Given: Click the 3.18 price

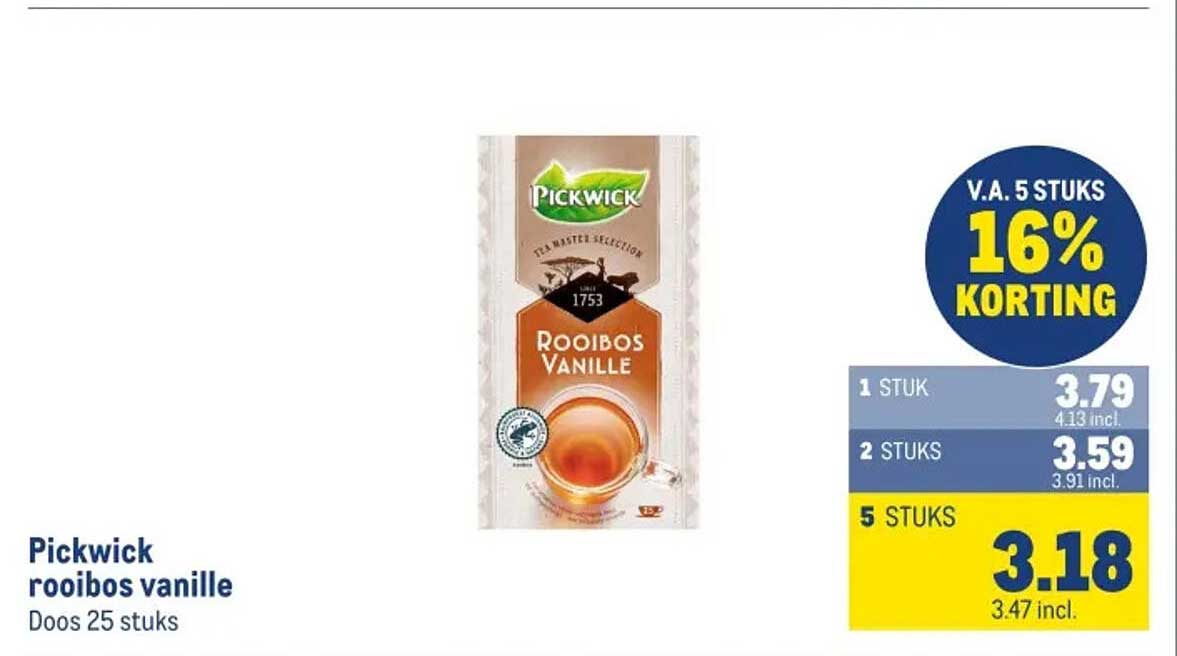Looking at the screenshot, I should tap(1061, 562).
